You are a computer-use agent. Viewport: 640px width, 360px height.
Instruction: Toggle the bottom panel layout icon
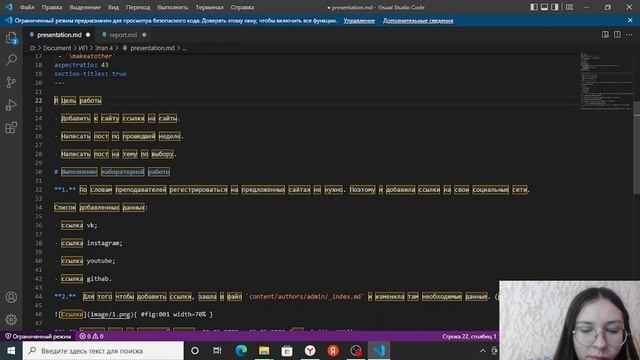coord(544,7)
